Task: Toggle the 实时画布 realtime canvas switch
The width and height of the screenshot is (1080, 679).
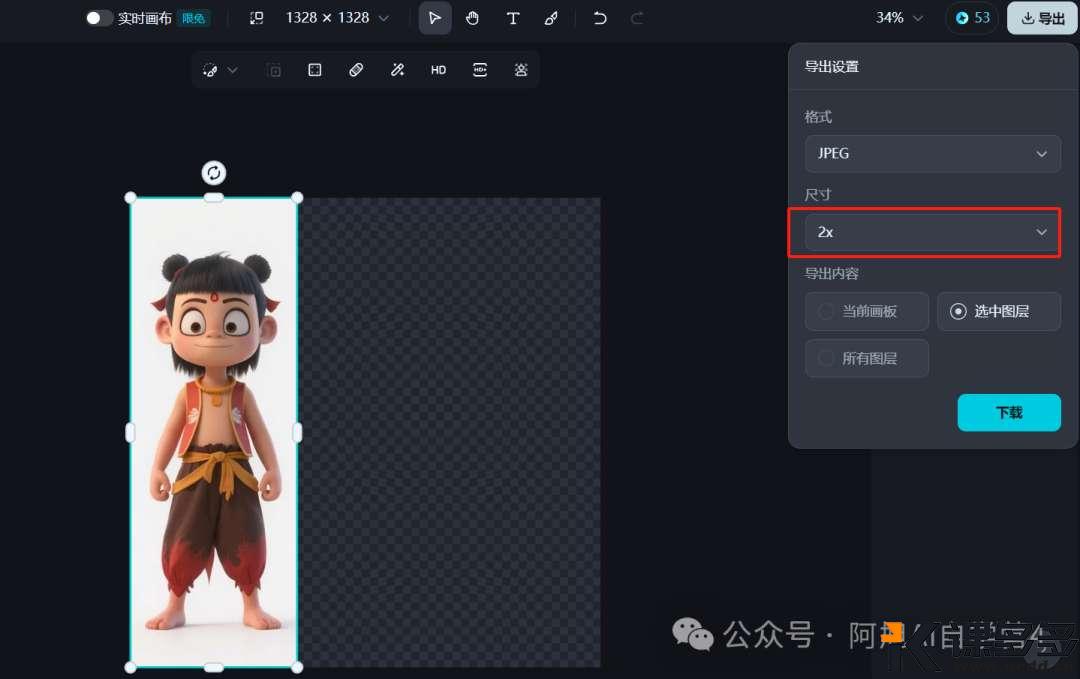Action: (98, 18)
